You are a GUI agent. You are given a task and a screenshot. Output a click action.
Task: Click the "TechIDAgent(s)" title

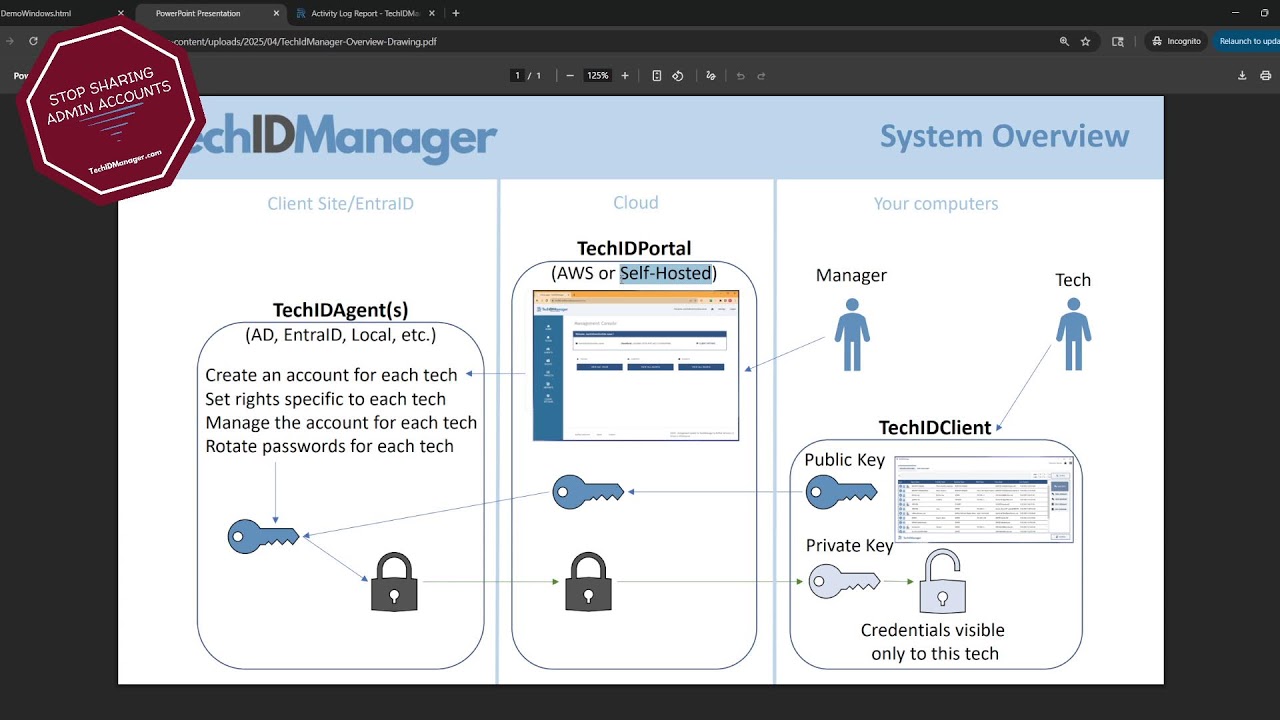point(341,311)
